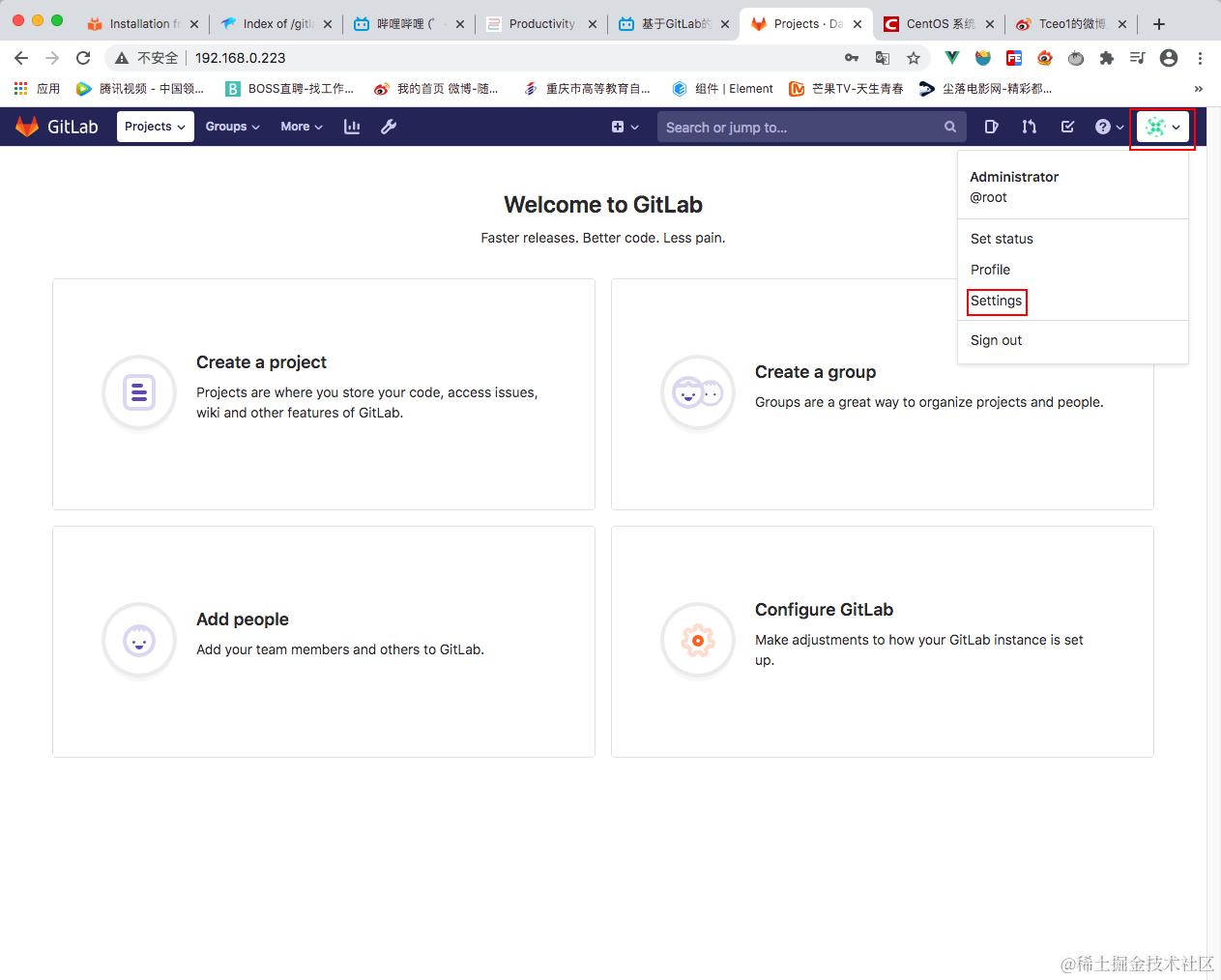This screenshot has width=1221, height=980.
Task: Open the Add people card
Action: 324,642
